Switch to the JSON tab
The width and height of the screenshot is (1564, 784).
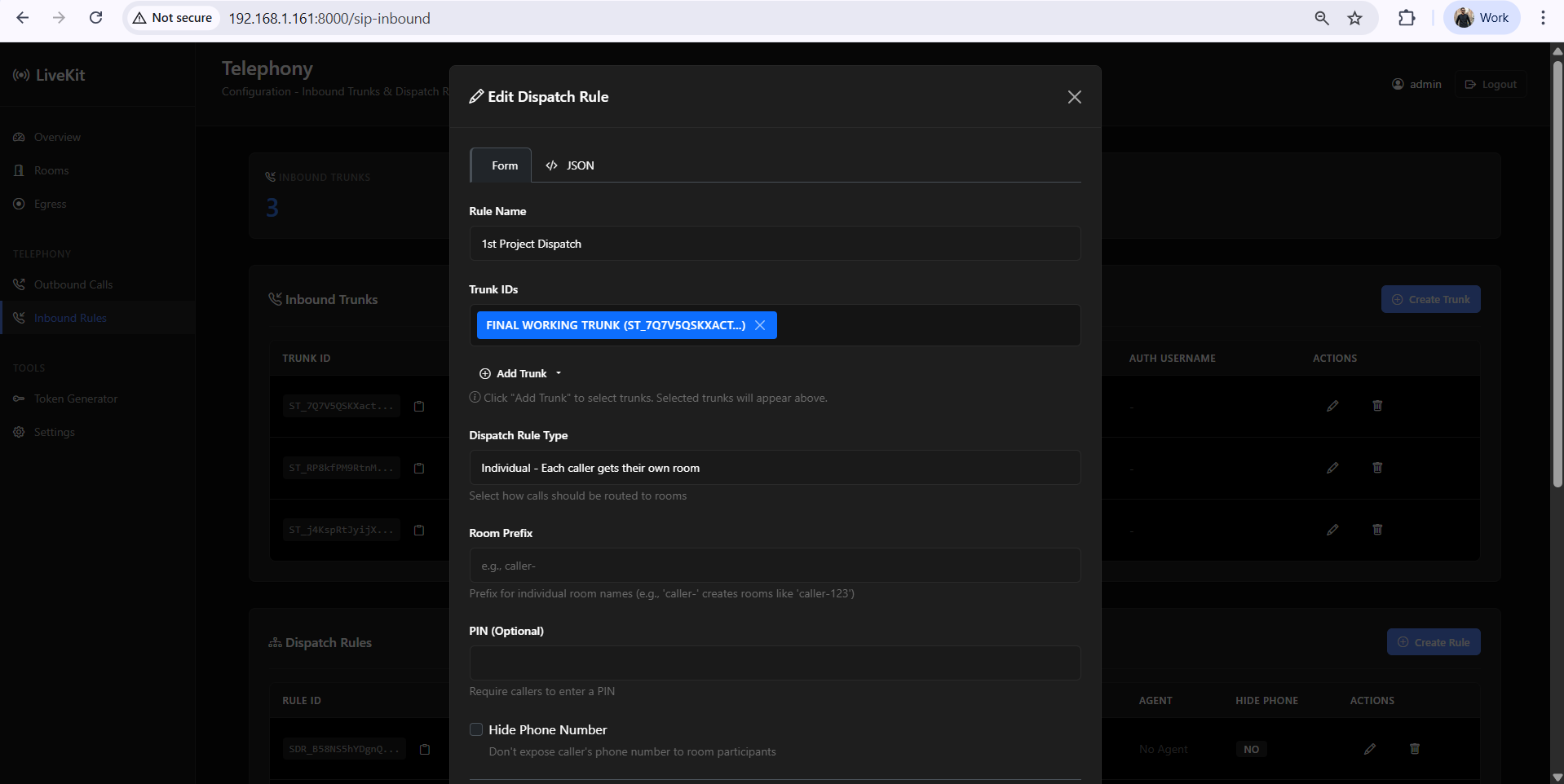click(570, 165)
